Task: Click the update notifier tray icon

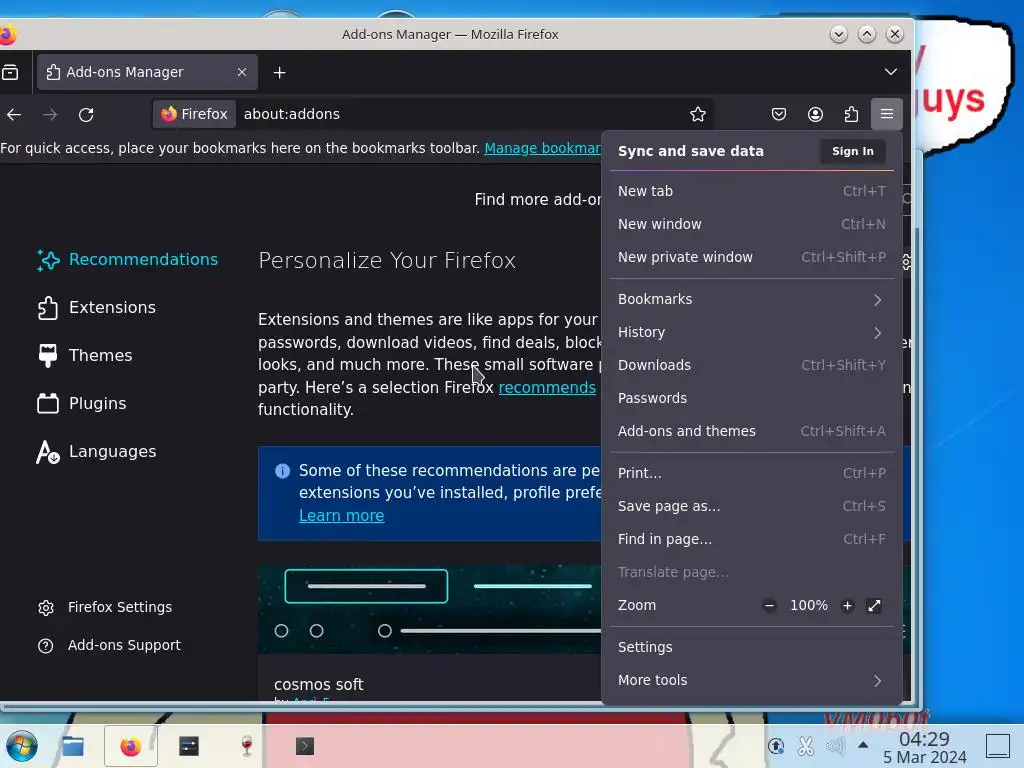Action: [x=776, y=745]
